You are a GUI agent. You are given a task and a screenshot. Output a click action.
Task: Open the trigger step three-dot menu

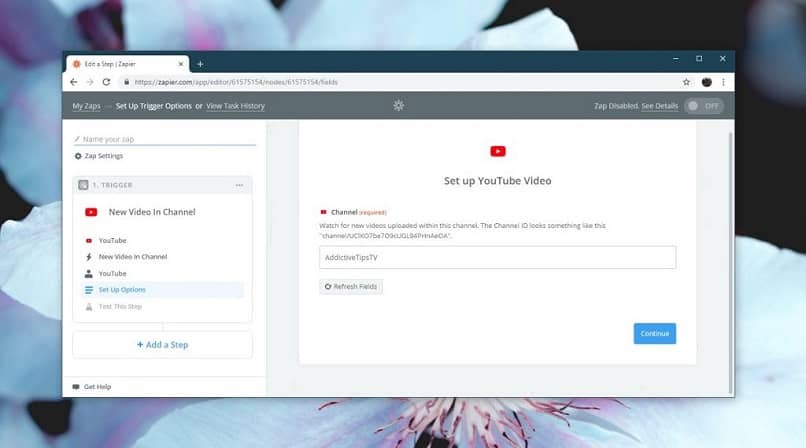coord(240,185)
